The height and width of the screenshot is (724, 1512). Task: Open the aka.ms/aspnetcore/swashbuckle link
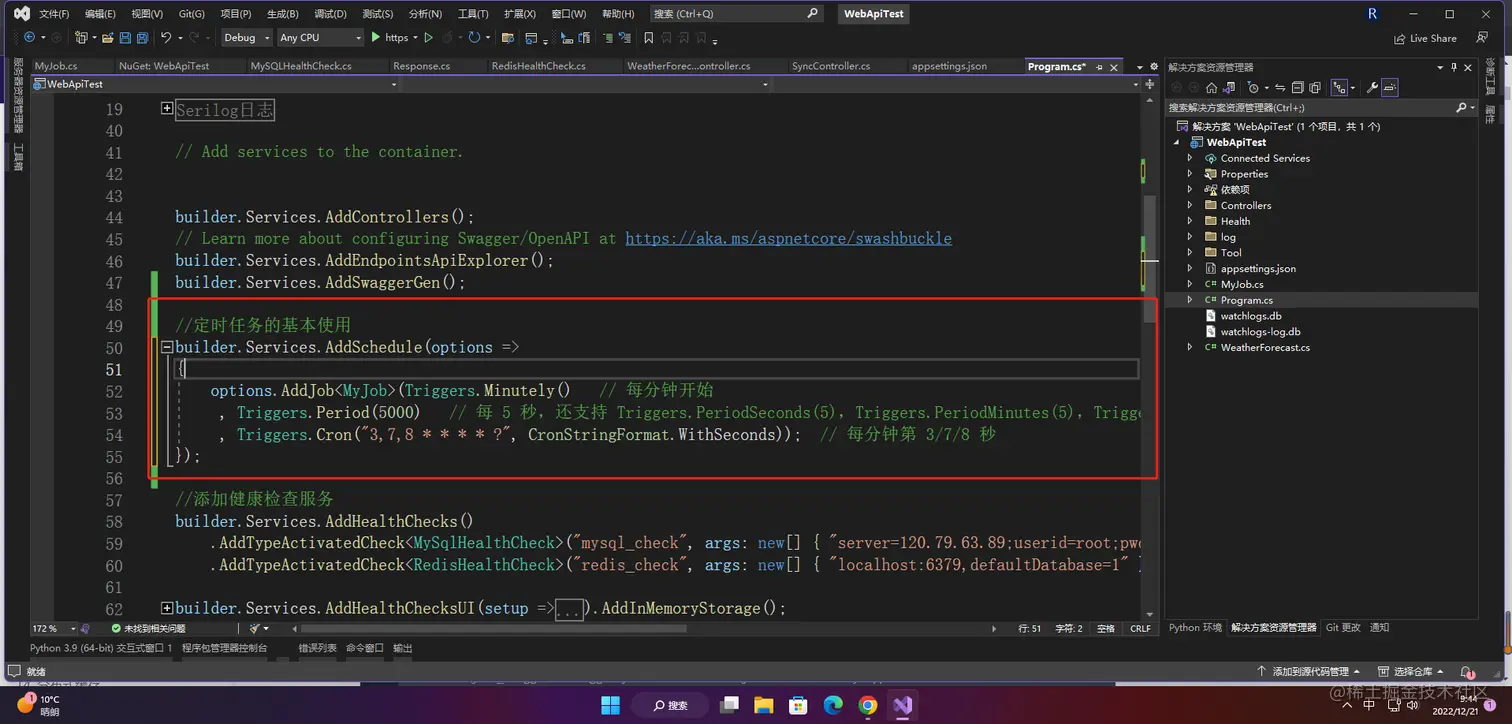click(788, 238)
